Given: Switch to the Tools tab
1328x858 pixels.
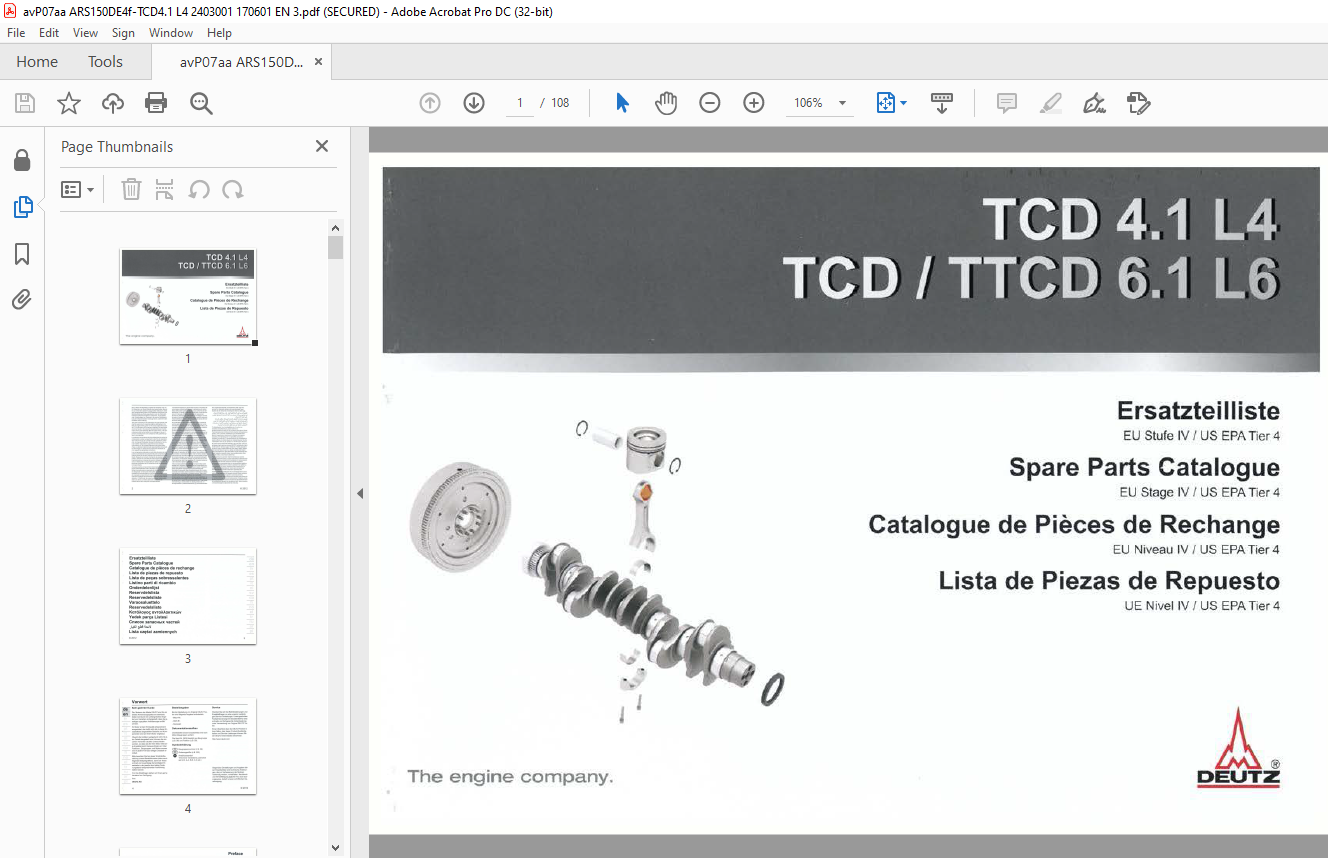Looking at the screenshot, I should click(x=105, y=62).
